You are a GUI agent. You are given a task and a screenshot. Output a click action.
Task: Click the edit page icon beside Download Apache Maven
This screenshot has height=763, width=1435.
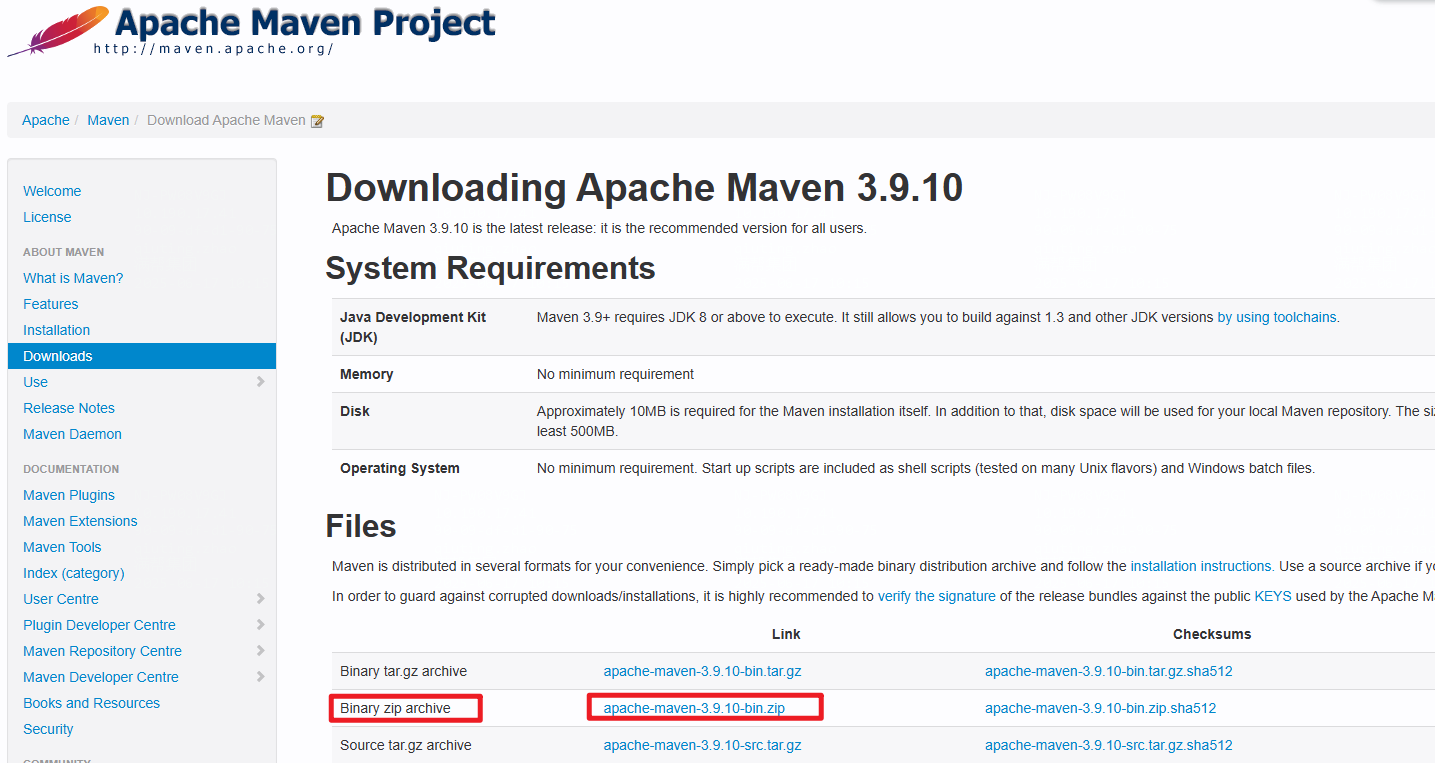point(318,121)
